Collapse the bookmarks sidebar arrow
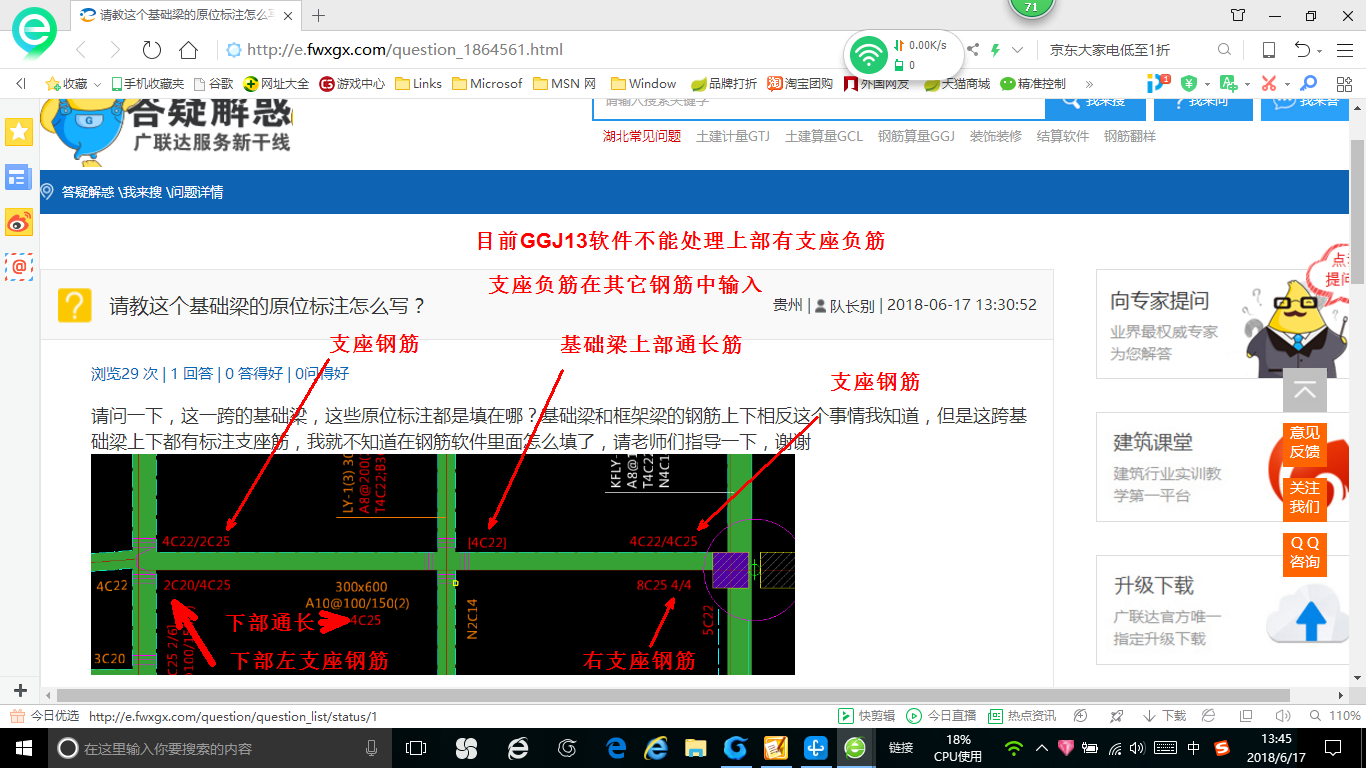 20,84
